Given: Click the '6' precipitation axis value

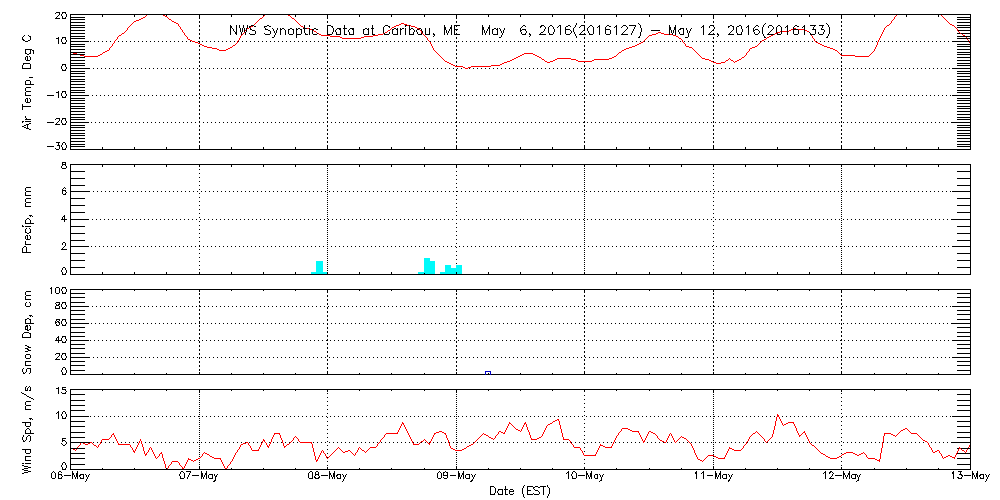Looking at the screenshot, I should tap(63, 192).
